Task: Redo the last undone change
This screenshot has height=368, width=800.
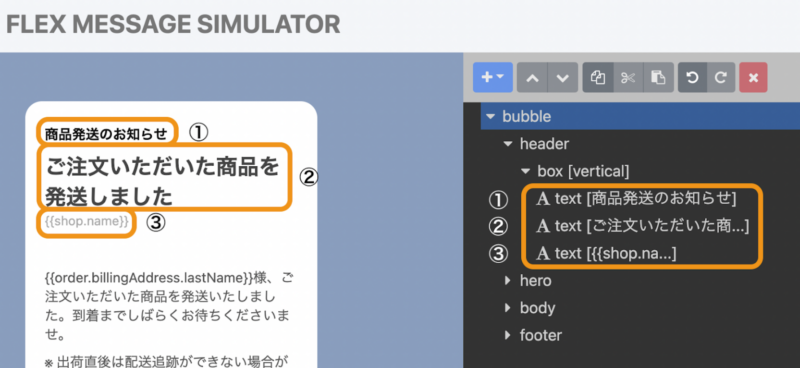Action: pos(721,78)
